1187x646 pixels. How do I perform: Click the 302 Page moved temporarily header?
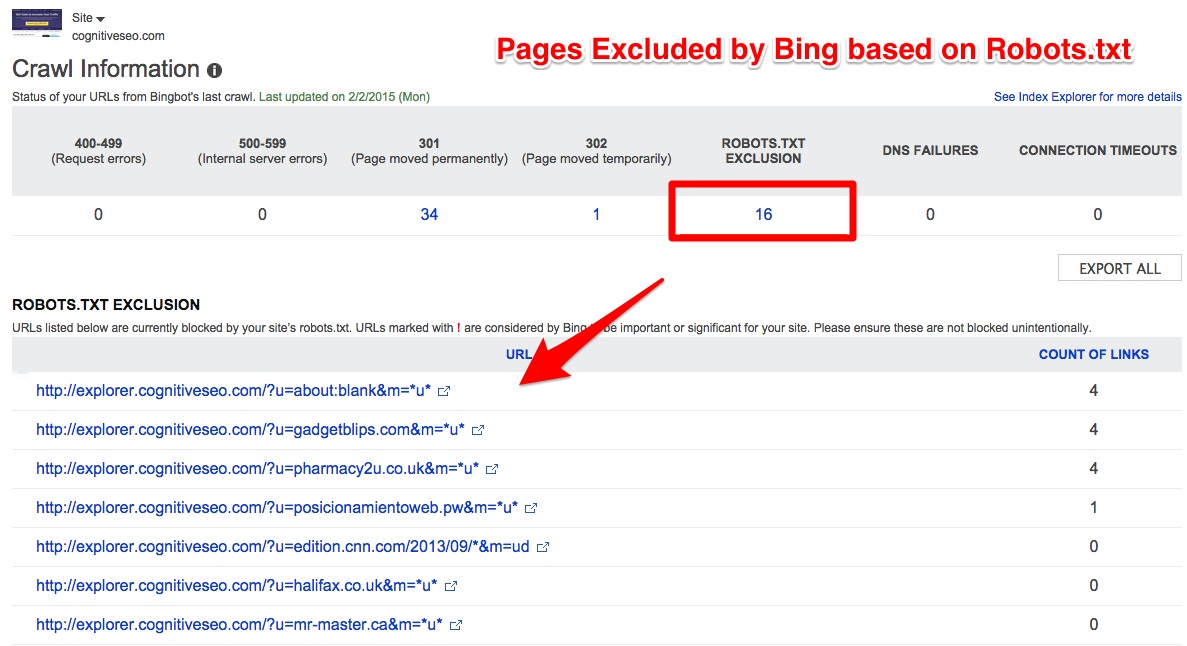pos(597,151)
